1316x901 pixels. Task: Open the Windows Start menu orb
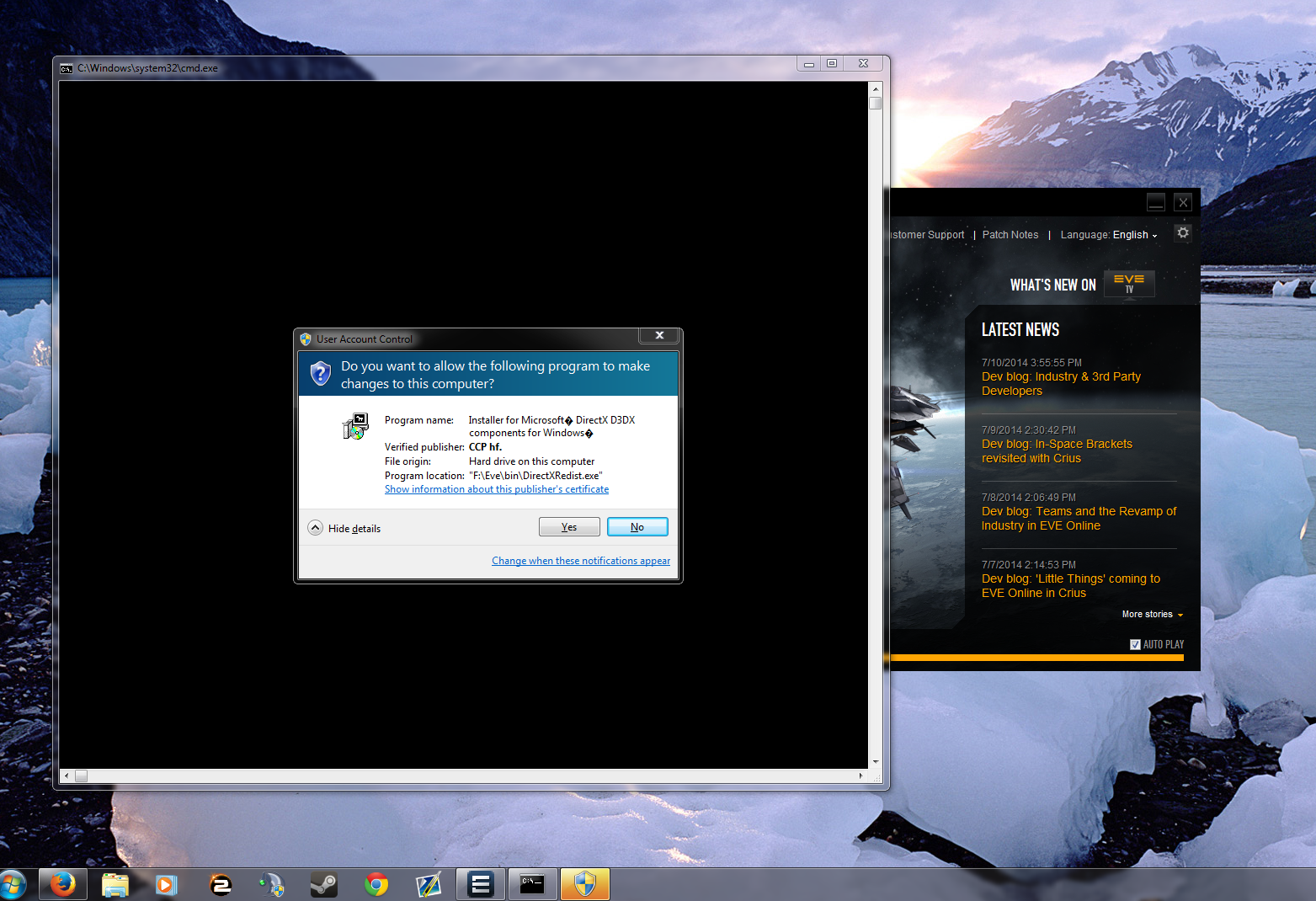[11, 885]
